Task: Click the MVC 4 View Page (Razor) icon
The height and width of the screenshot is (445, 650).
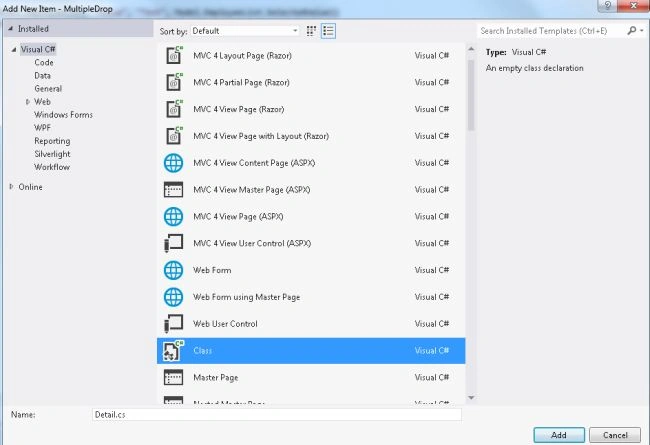Action: point(174,109)
